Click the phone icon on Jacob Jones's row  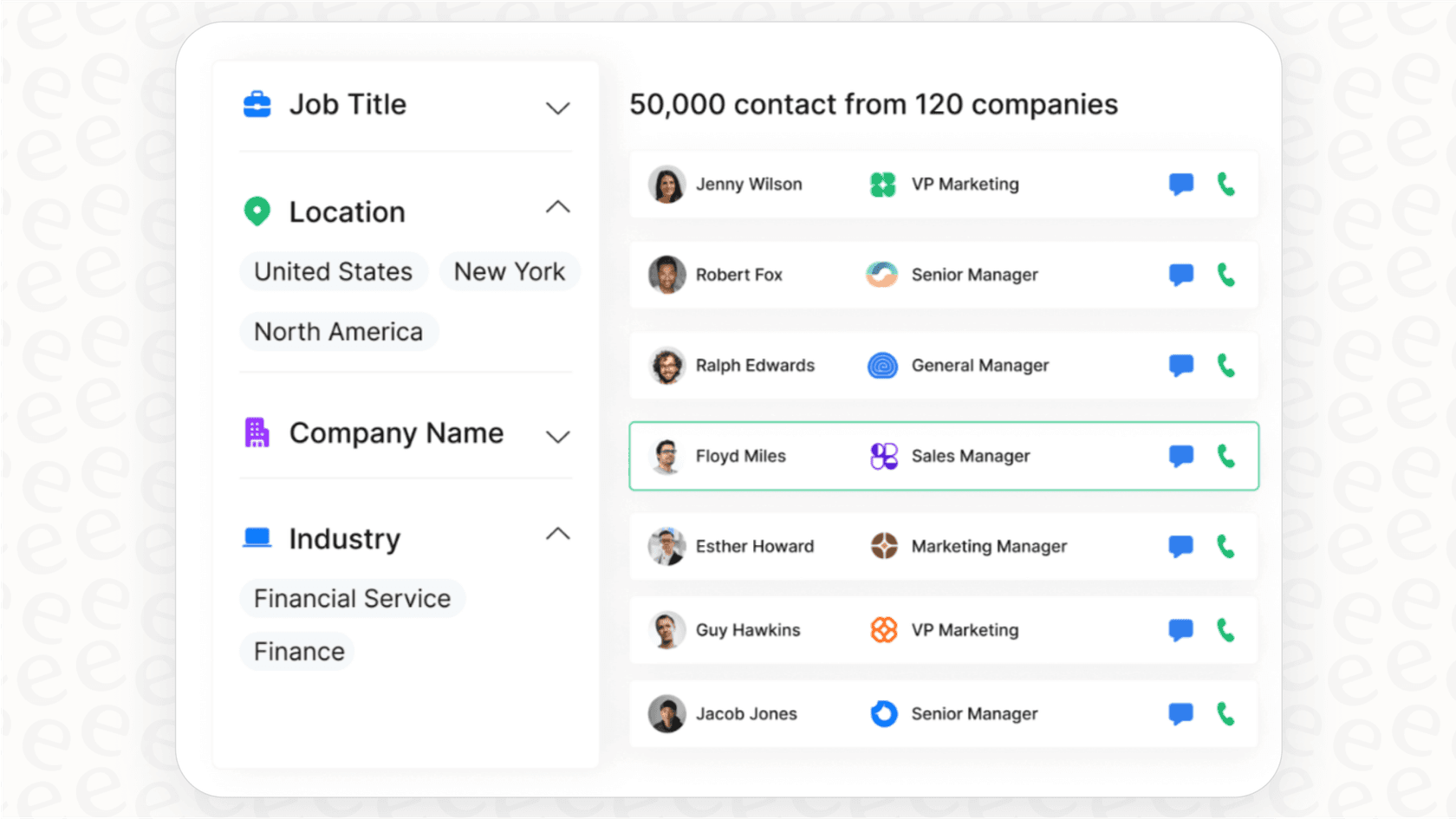1225,713
